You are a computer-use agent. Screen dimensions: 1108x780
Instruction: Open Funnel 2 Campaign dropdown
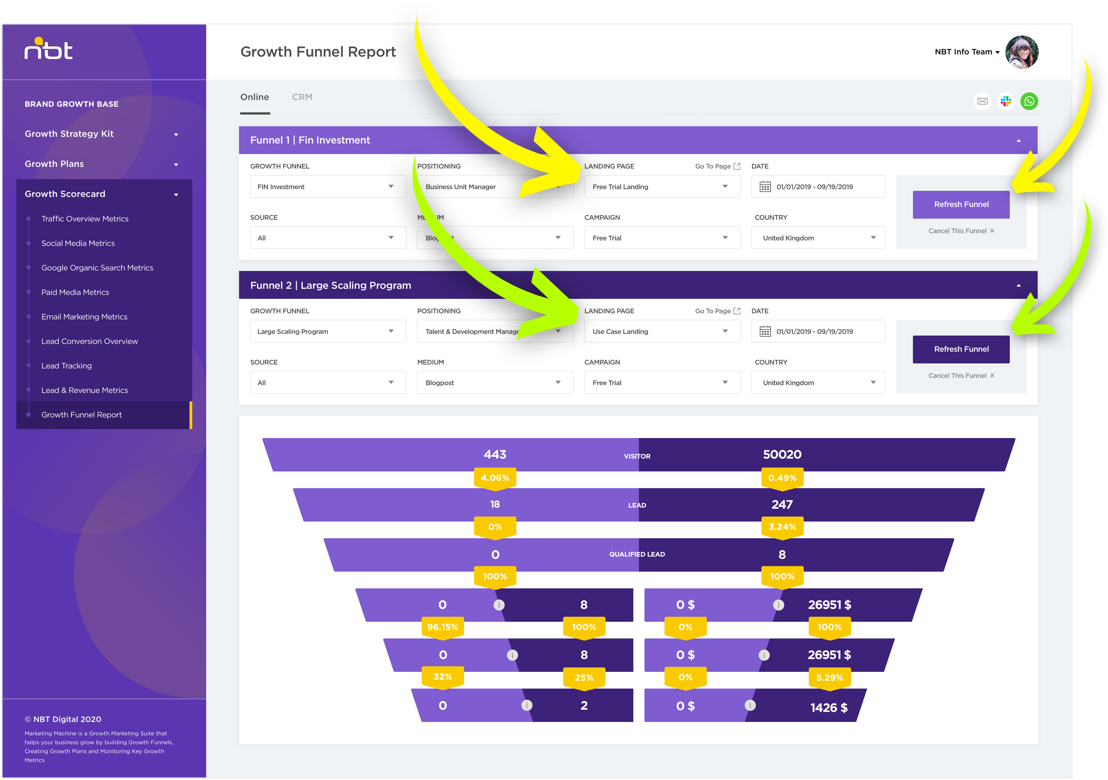click(662, 383)
